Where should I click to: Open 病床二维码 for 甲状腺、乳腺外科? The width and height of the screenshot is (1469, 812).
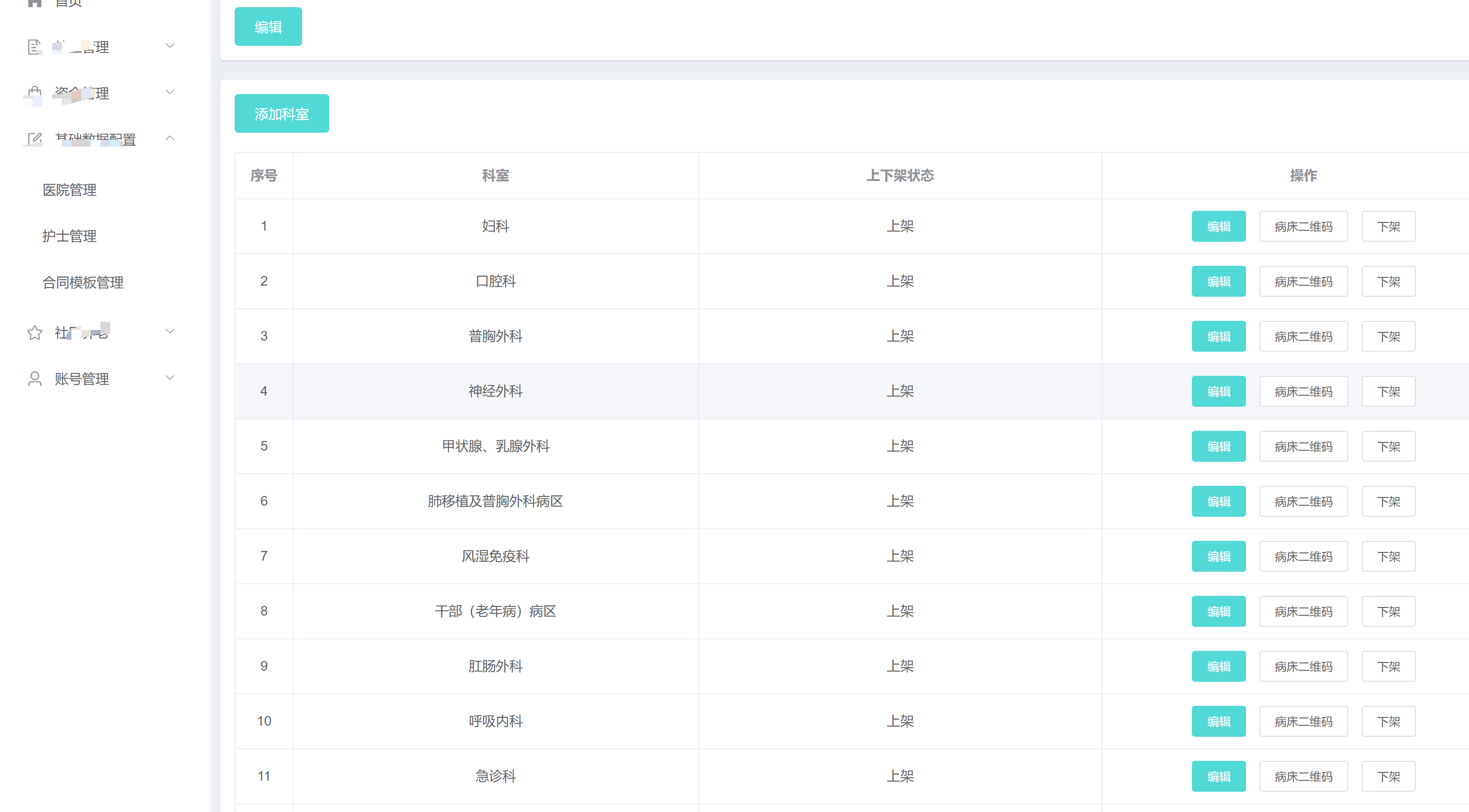[x=1303, y=446]
